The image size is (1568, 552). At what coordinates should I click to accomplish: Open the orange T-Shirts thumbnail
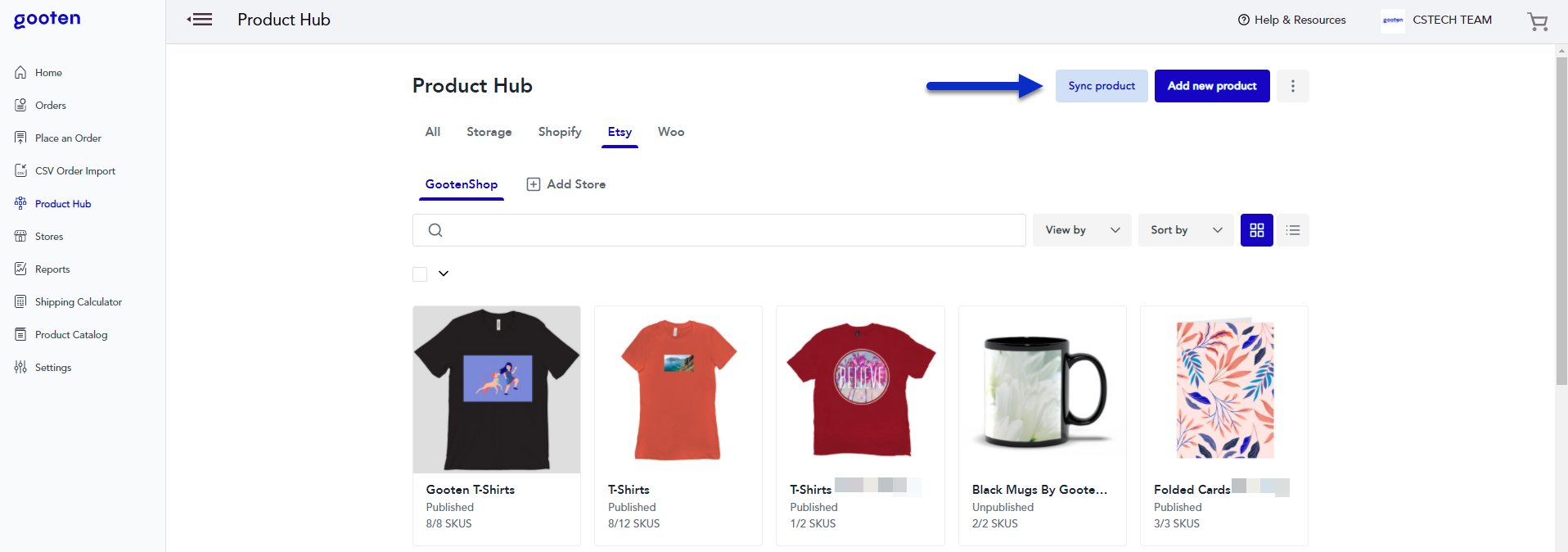pos(678,390)
